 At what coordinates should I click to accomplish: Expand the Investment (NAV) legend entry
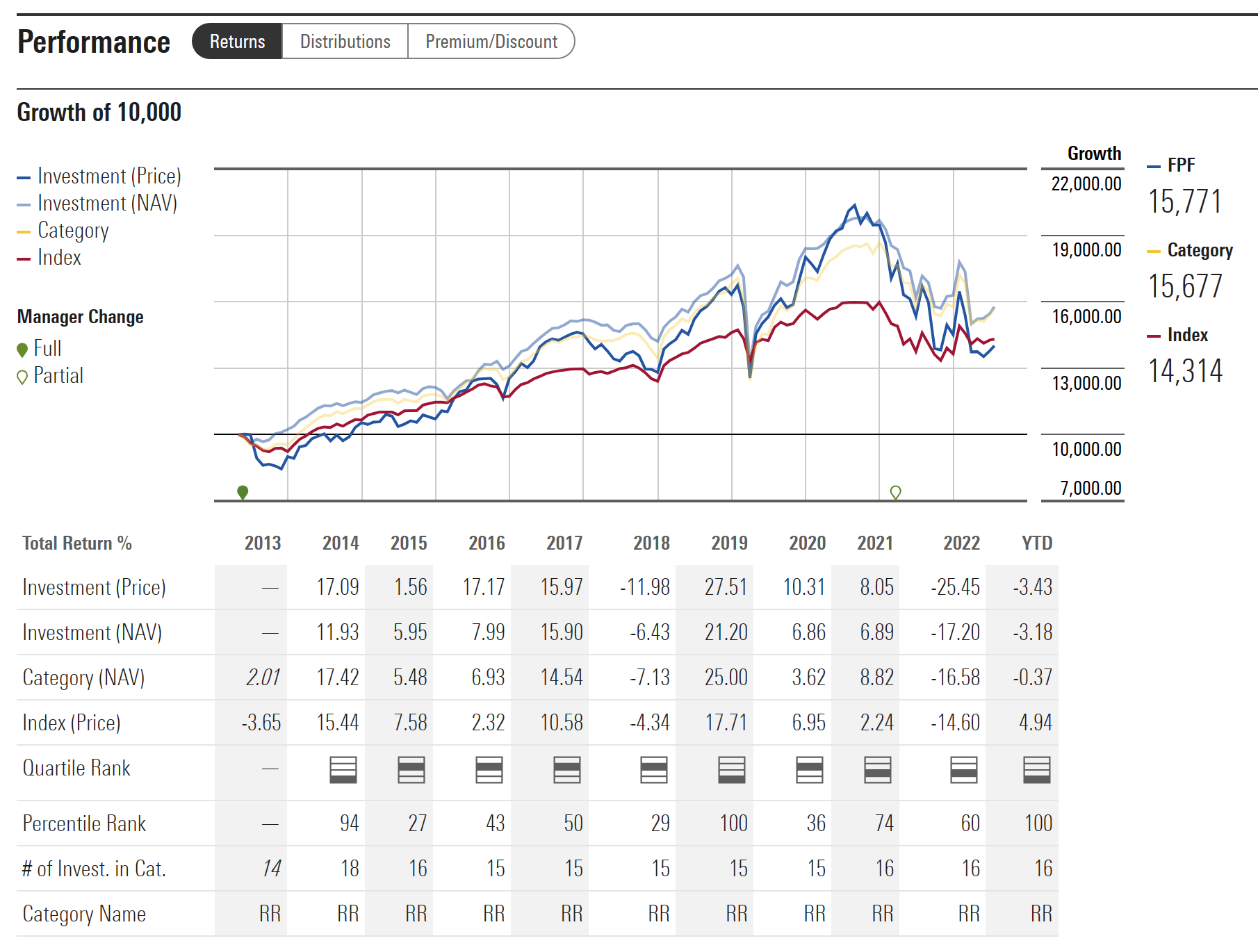[106, 203]
